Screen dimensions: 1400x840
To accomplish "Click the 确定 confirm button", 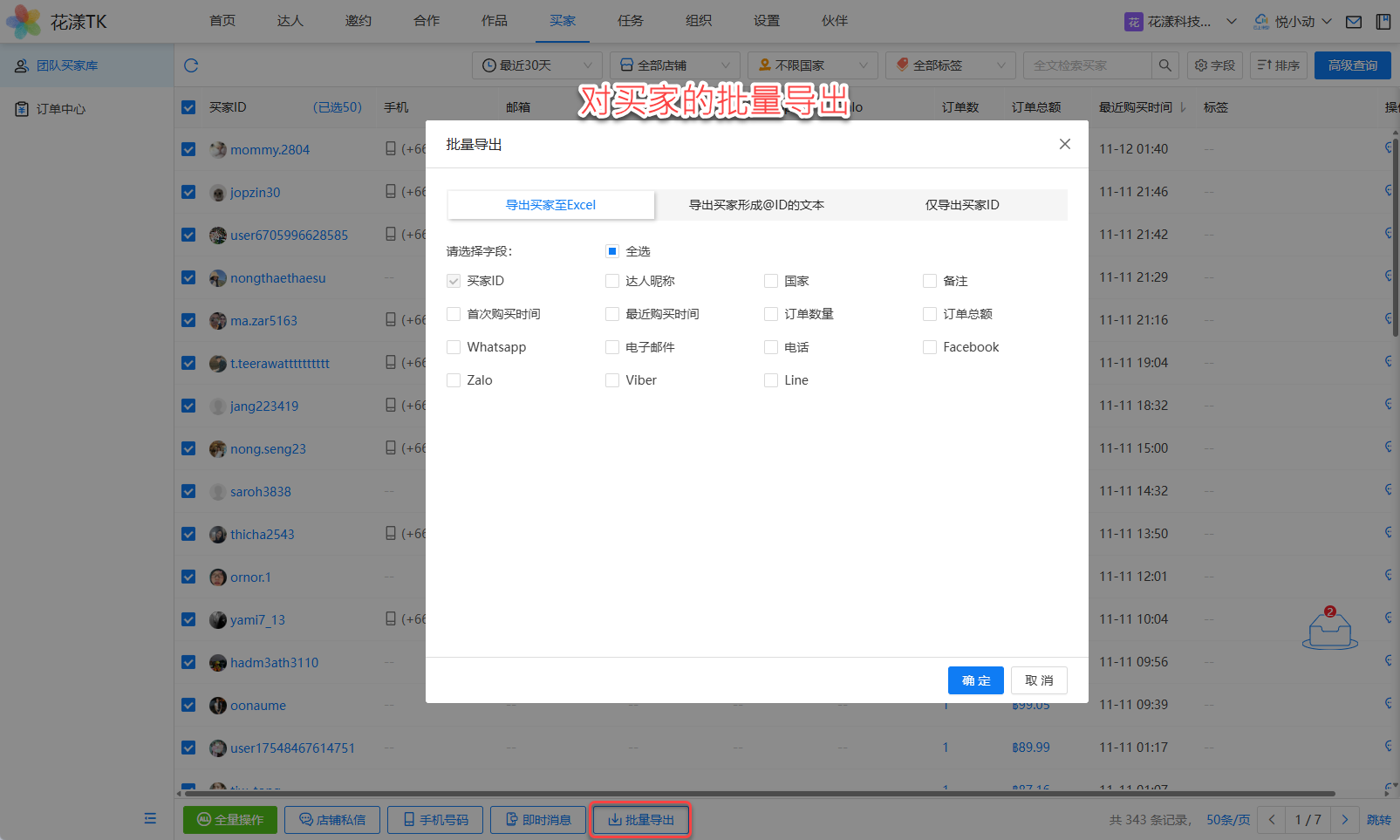I will [975, 680].
